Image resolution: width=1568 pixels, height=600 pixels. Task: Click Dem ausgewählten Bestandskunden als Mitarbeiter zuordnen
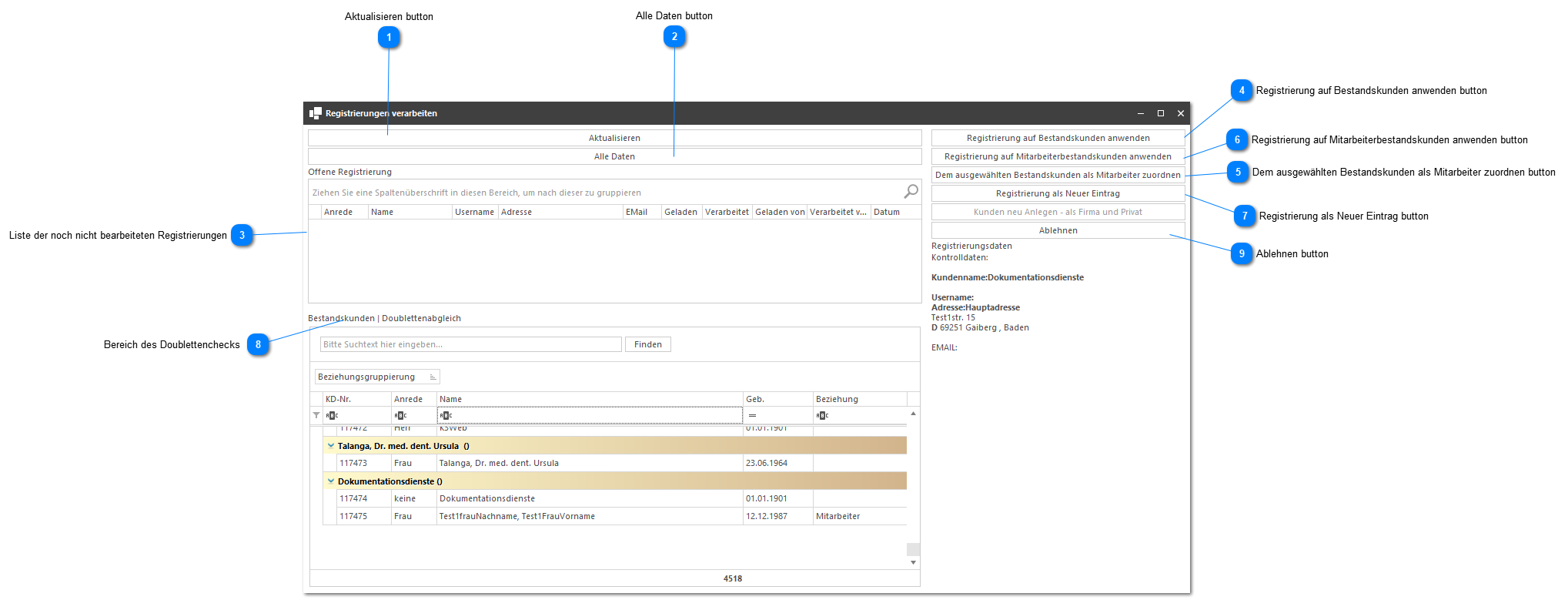pyautogui.click(x=1058, y=175)
